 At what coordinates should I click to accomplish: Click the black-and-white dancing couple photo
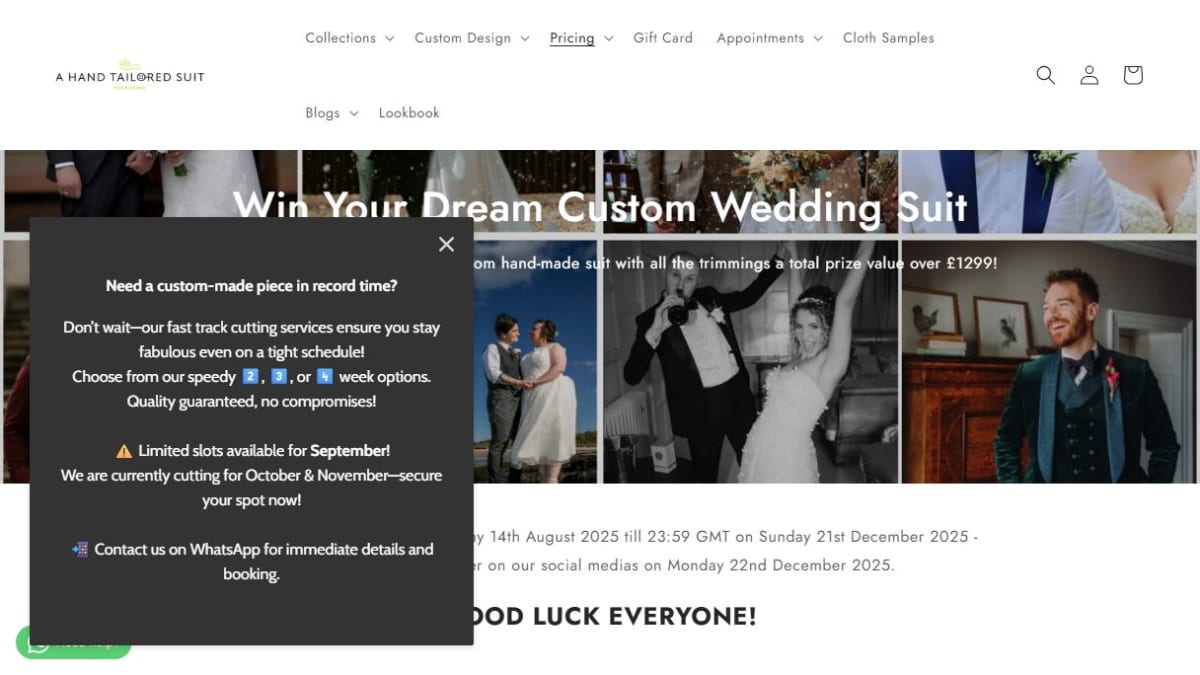(x=749, y=361)
